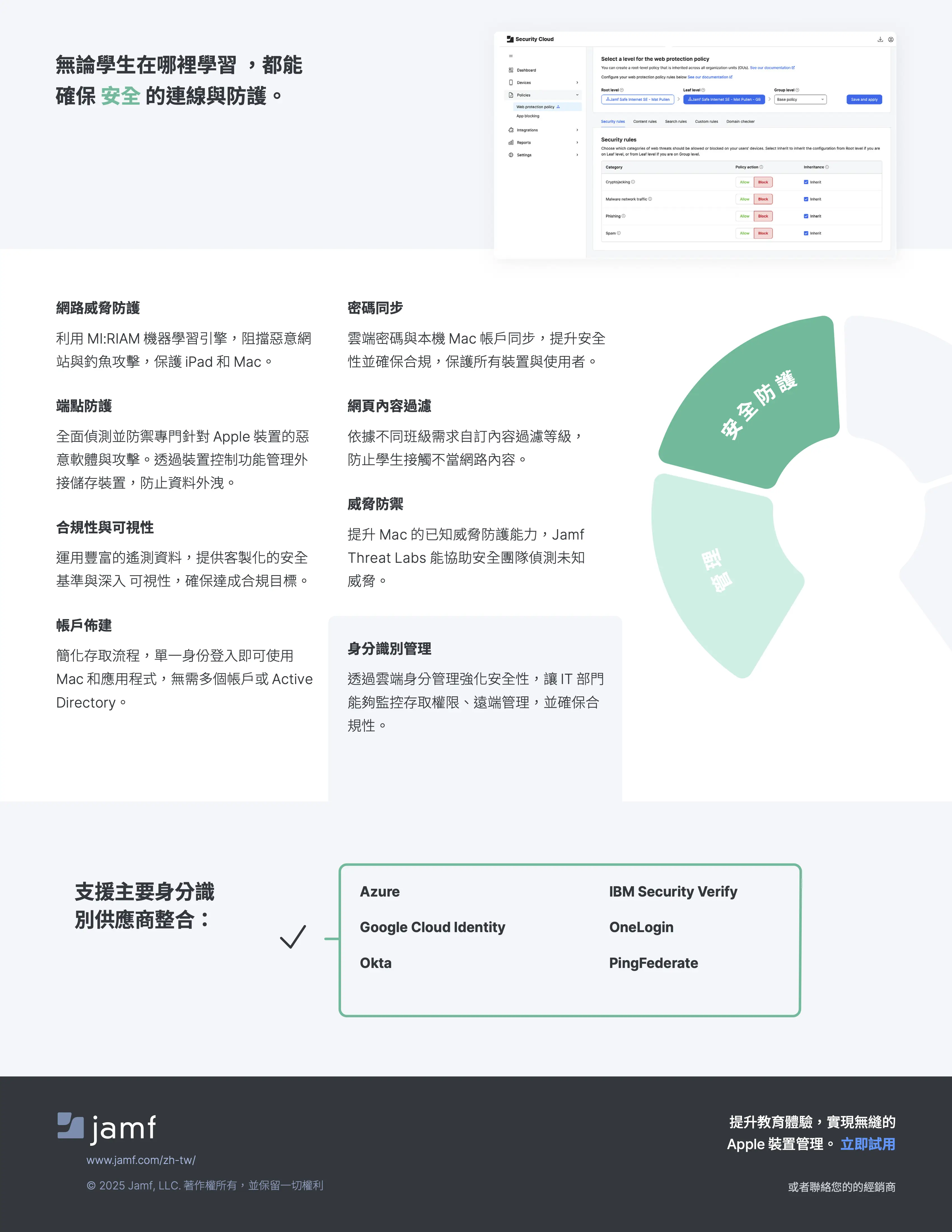The height and width of the screenshot is (1232, 952).
Task: Click the Policy action info icon
Action: point(761,167)
